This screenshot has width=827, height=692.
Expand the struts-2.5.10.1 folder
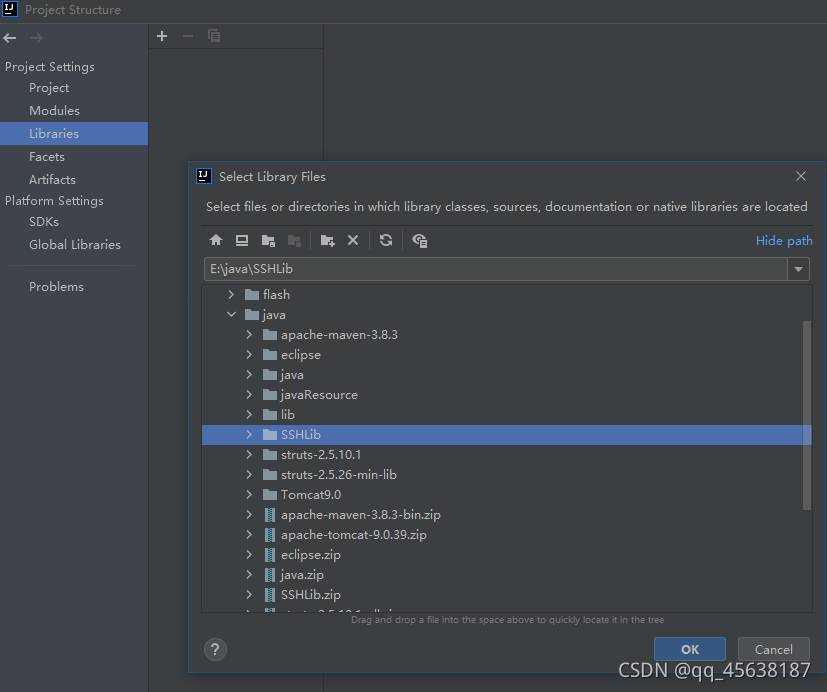(249, 455)
